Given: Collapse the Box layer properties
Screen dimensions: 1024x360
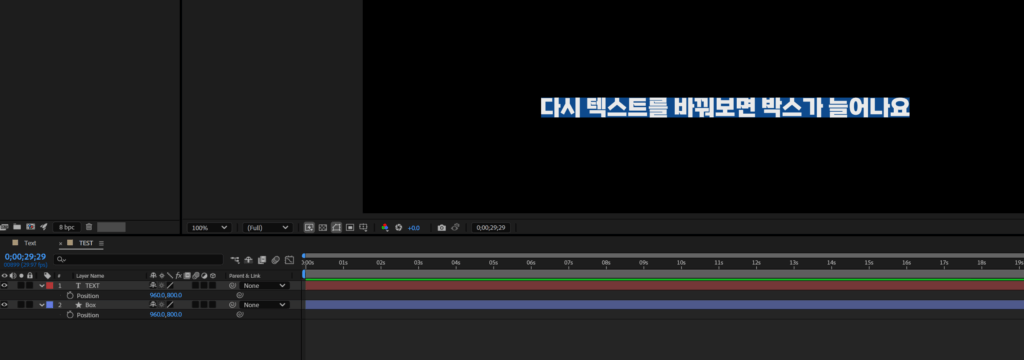Looking at the screenshot, I should 42,304.
